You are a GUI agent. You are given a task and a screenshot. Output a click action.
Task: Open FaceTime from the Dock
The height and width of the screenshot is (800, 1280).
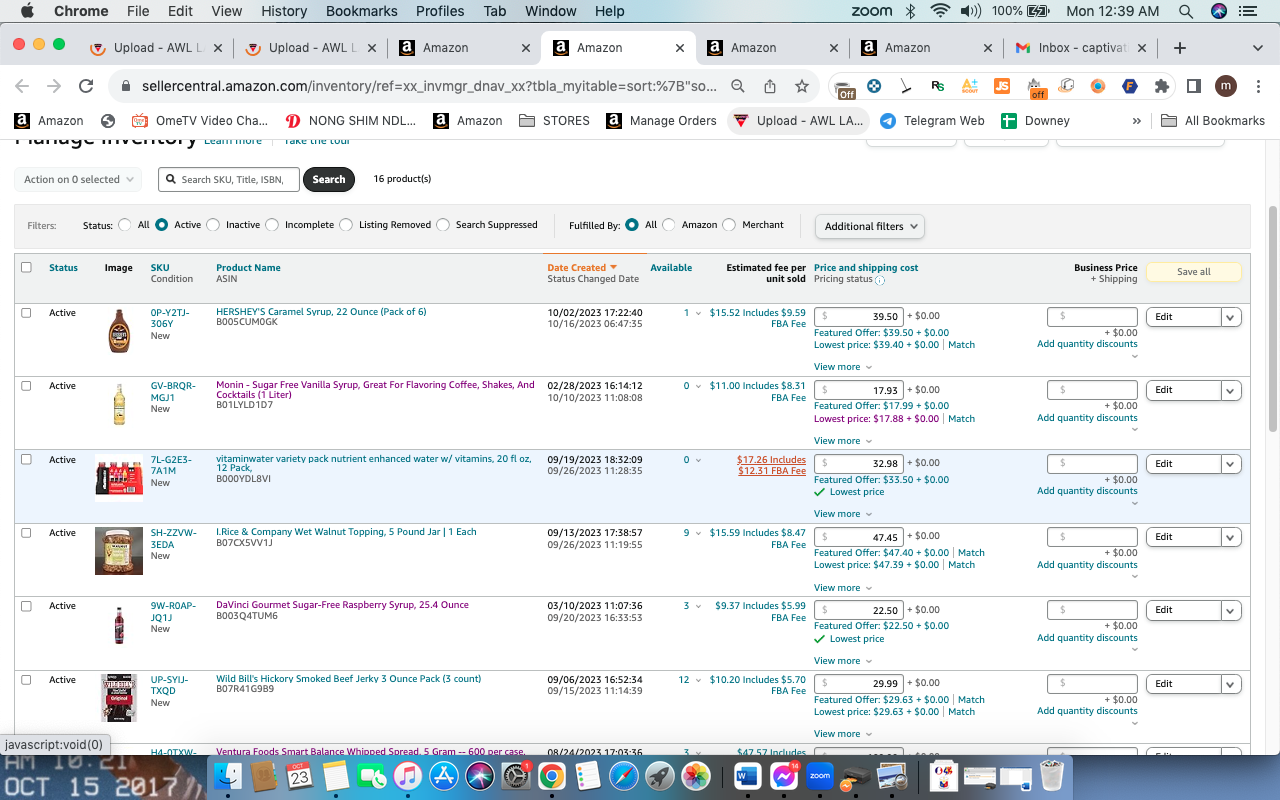click(371, 776)
